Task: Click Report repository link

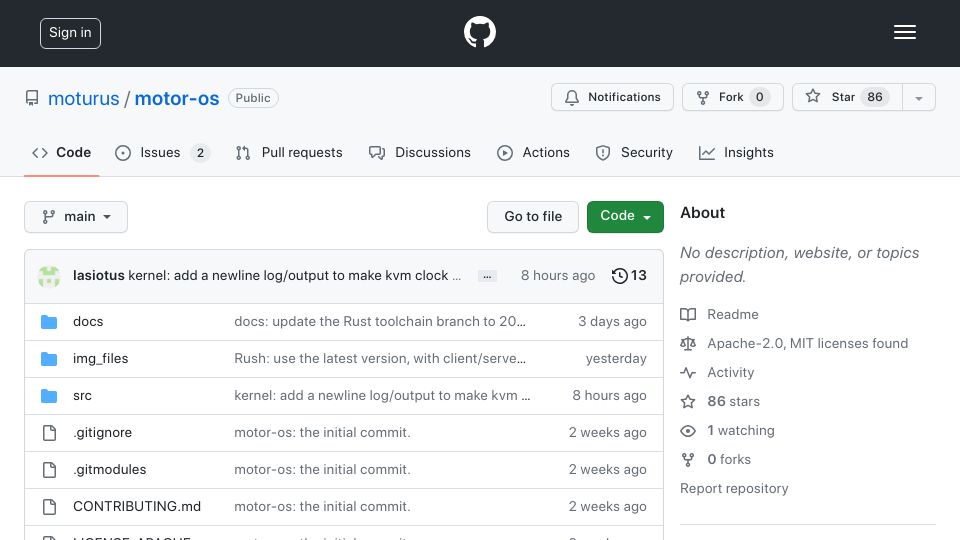Action: point(734,489)
